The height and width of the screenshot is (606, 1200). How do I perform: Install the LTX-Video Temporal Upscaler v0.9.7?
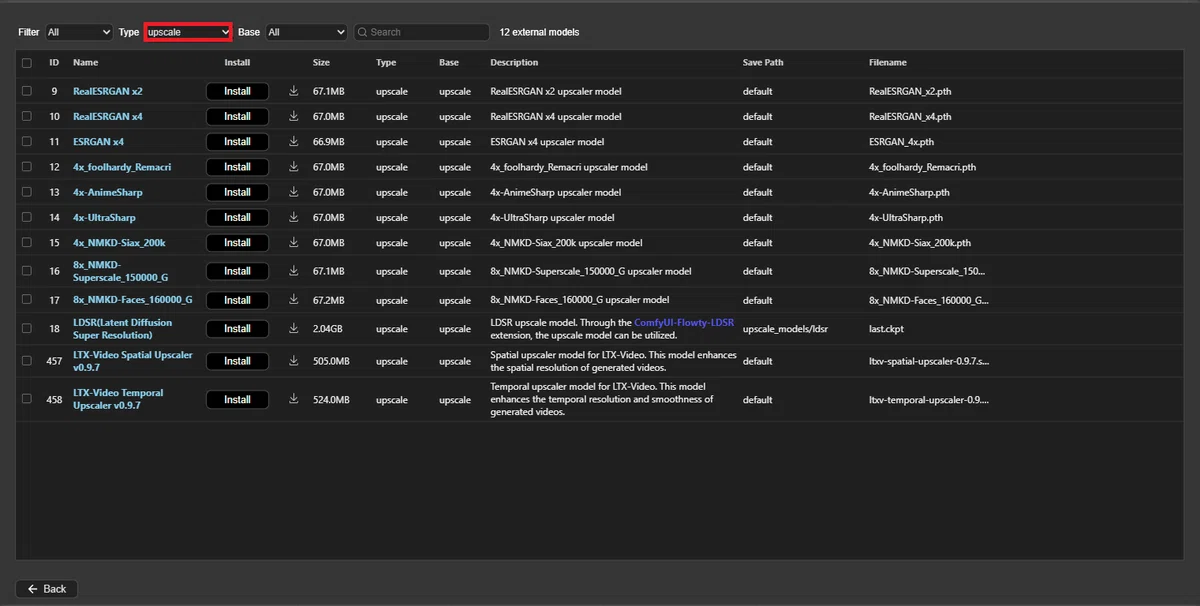coord(237,399)
